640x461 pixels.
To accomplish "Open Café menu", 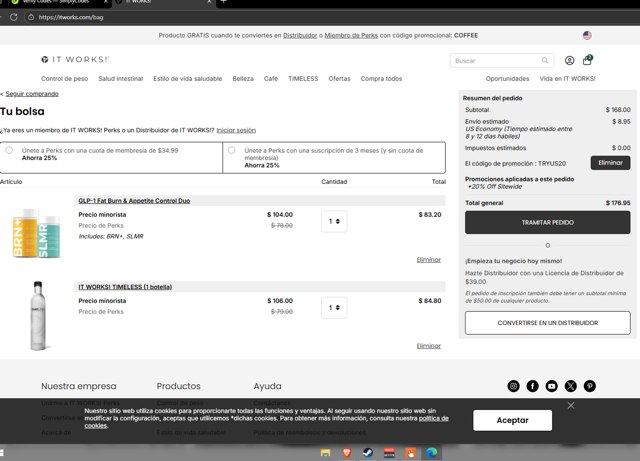I will click(x=271, y=78).
